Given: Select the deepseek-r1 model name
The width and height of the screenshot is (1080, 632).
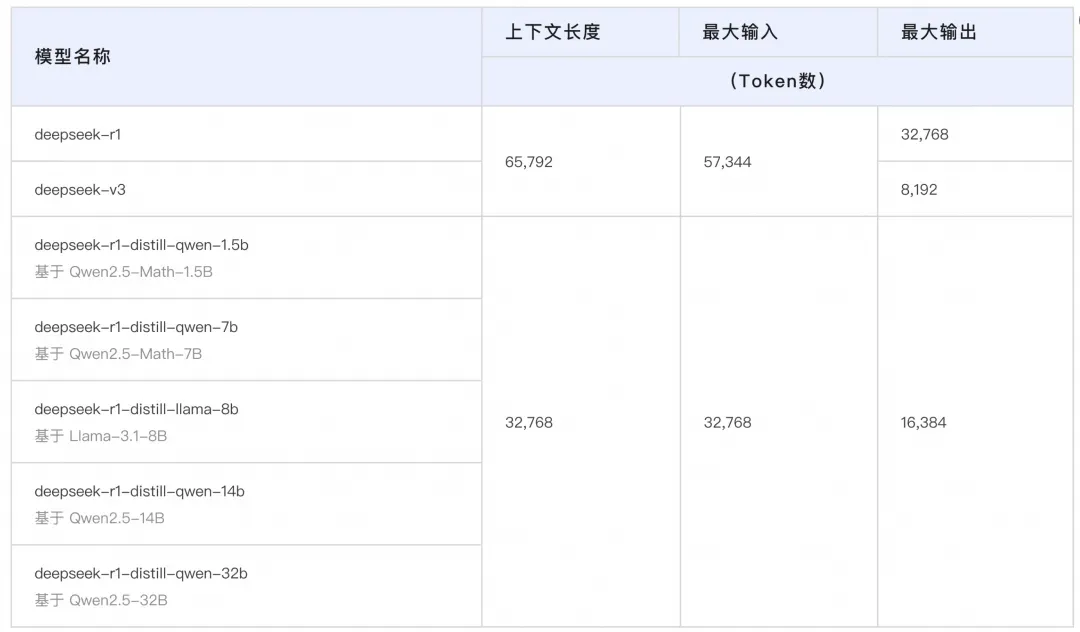Looking at the screenshot, I should (x=78, y=134).
